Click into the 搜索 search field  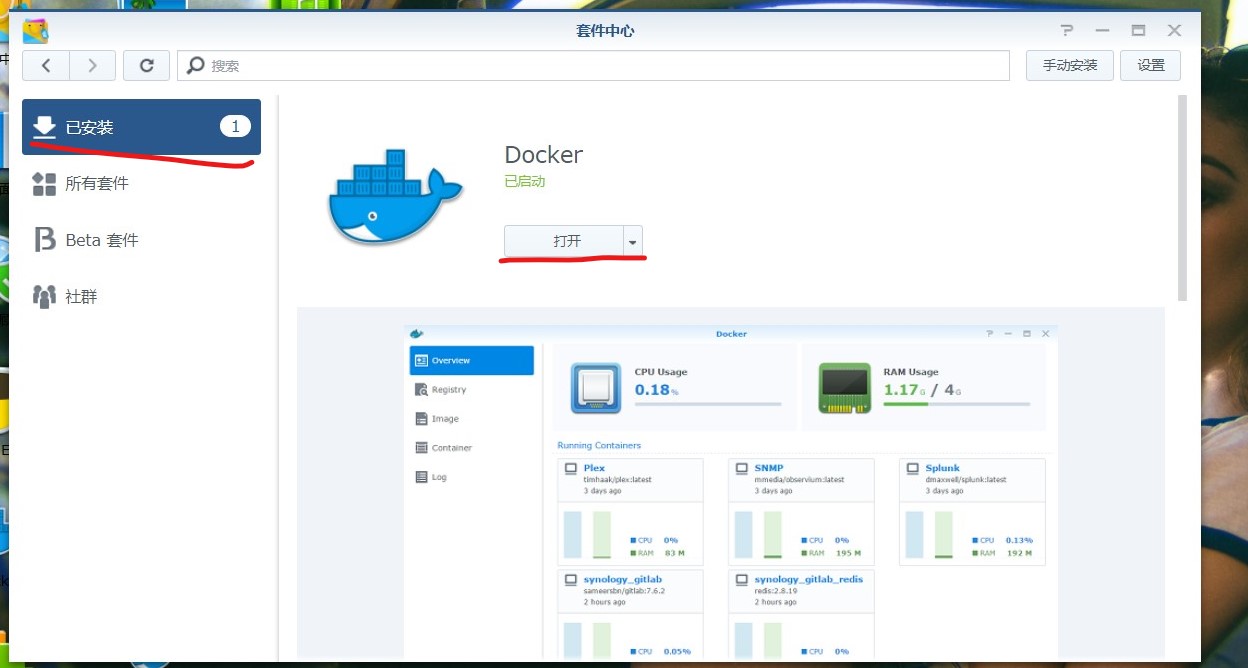594,65
